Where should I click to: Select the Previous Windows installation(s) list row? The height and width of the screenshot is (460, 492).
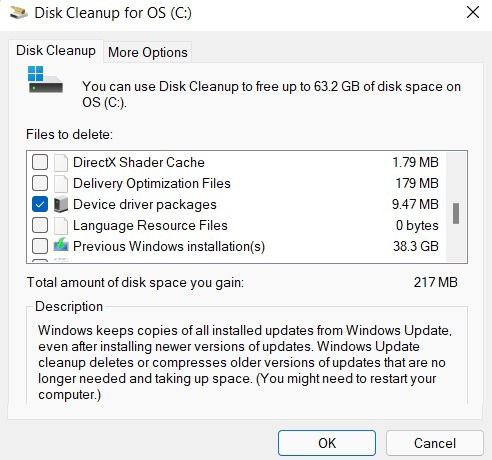[235, 247]
